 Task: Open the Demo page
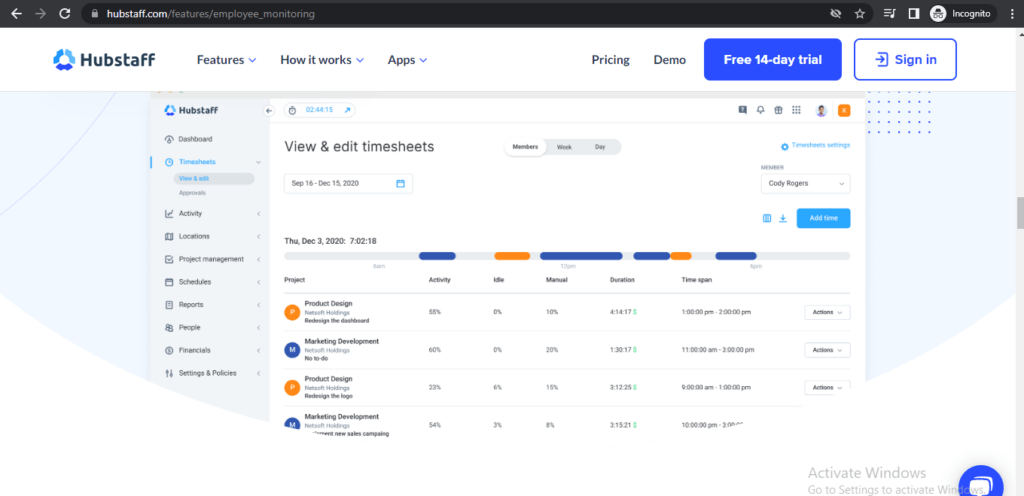pyautogui.click(x=669, y=60)
